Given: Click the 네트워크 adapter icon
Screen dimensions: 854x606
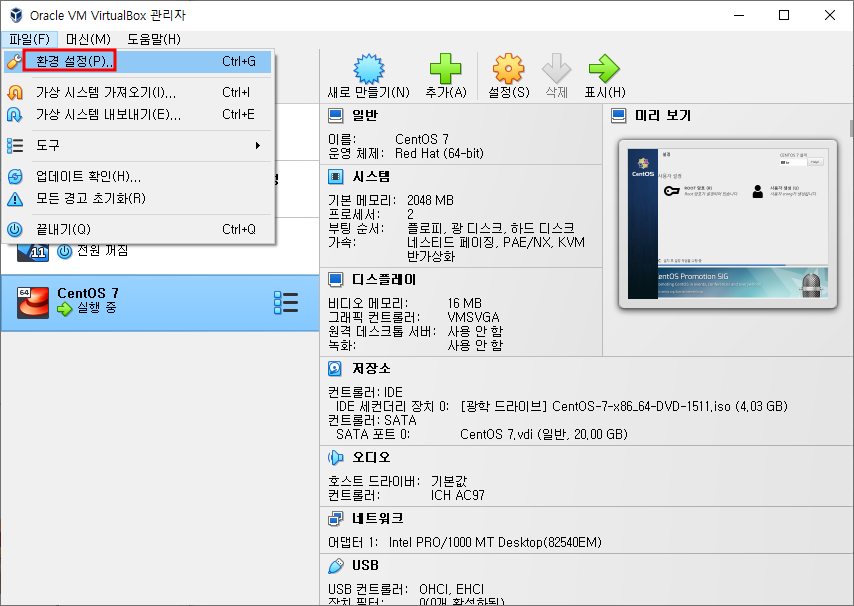Looking at the screenshot, I should tap(336, 518).
